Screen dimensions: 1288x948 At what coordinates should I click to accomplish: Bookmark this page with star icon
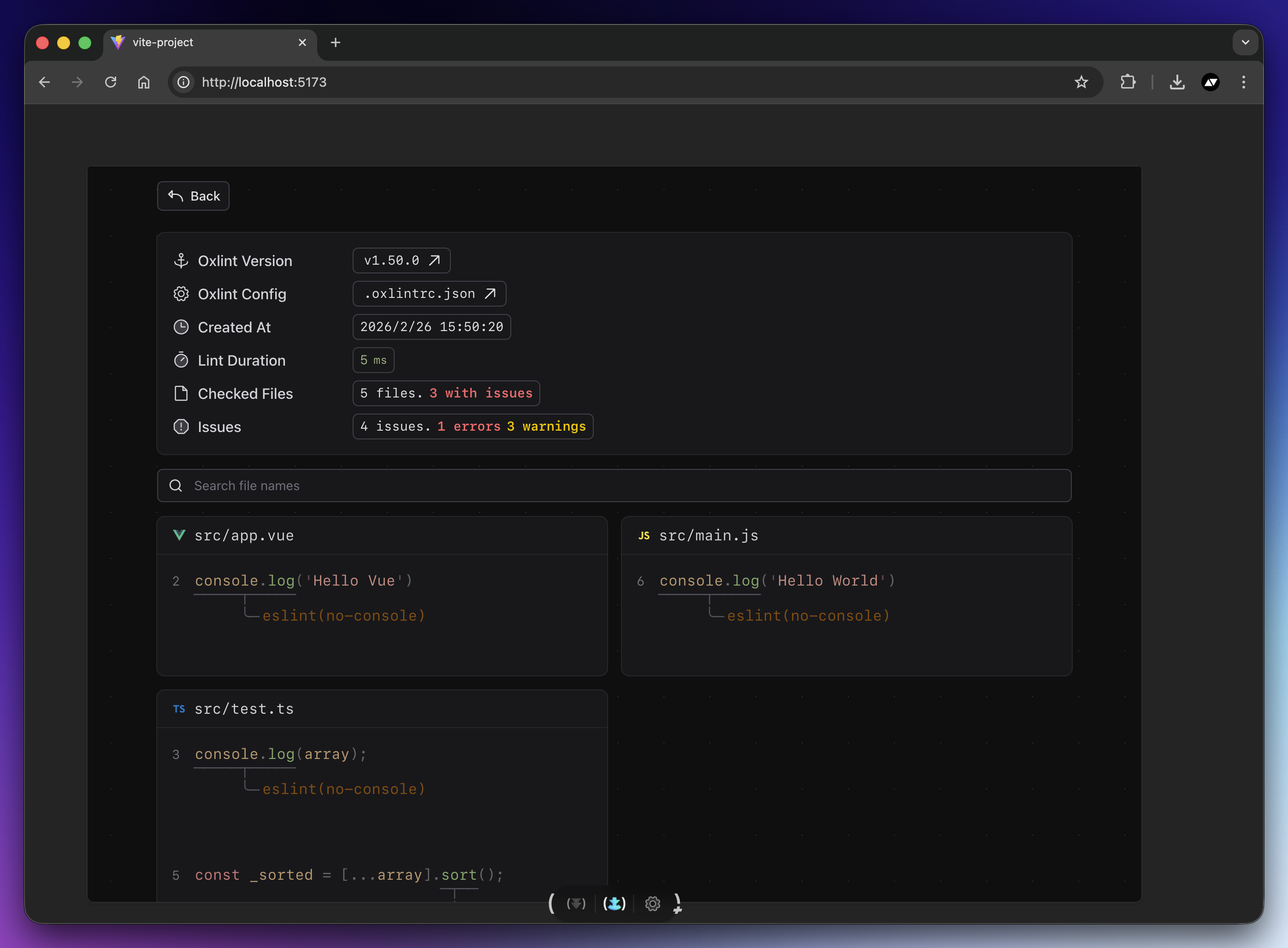pos(1081,82)
